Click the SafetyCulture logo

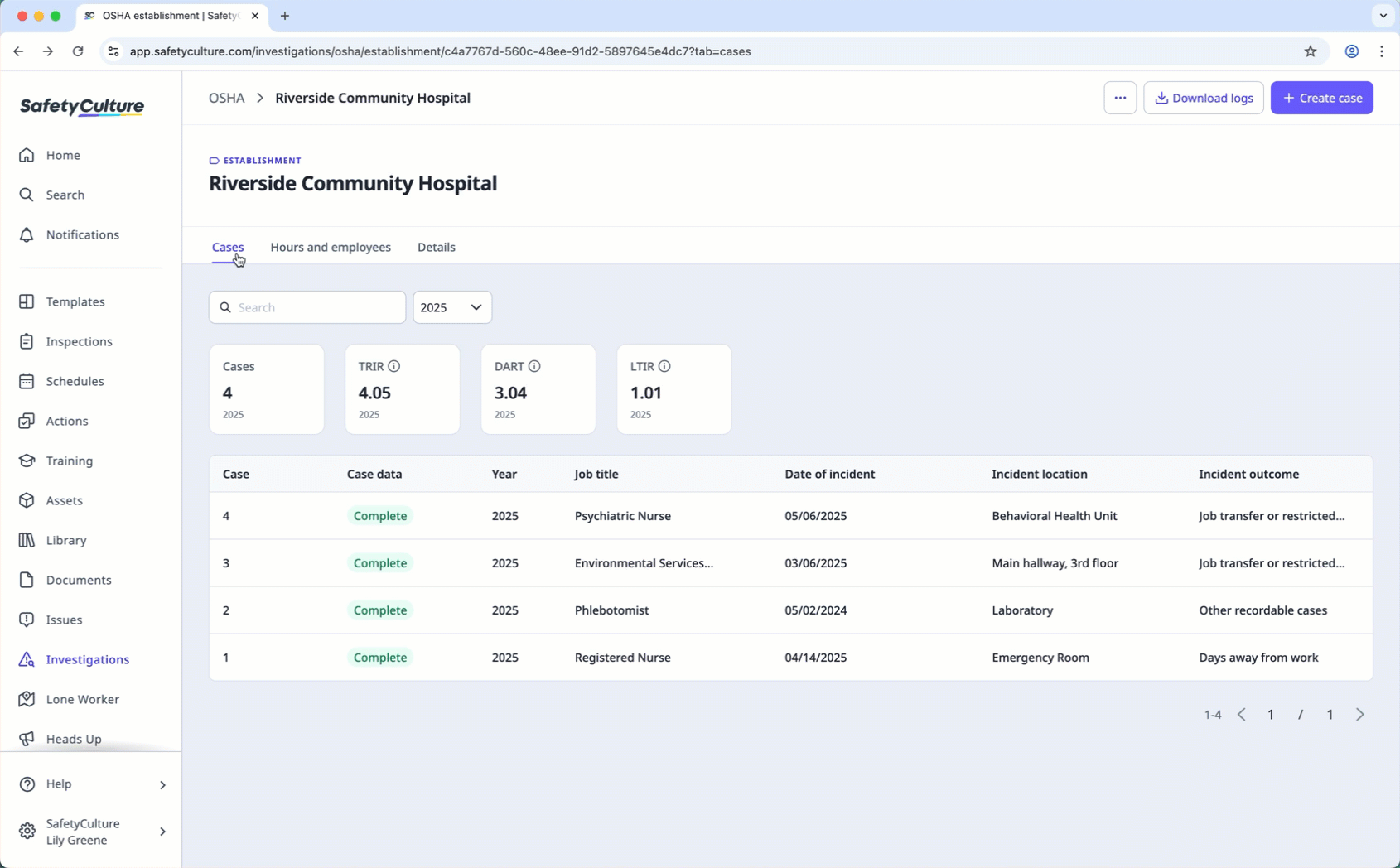pyautogui.click(x=82, y=106)
